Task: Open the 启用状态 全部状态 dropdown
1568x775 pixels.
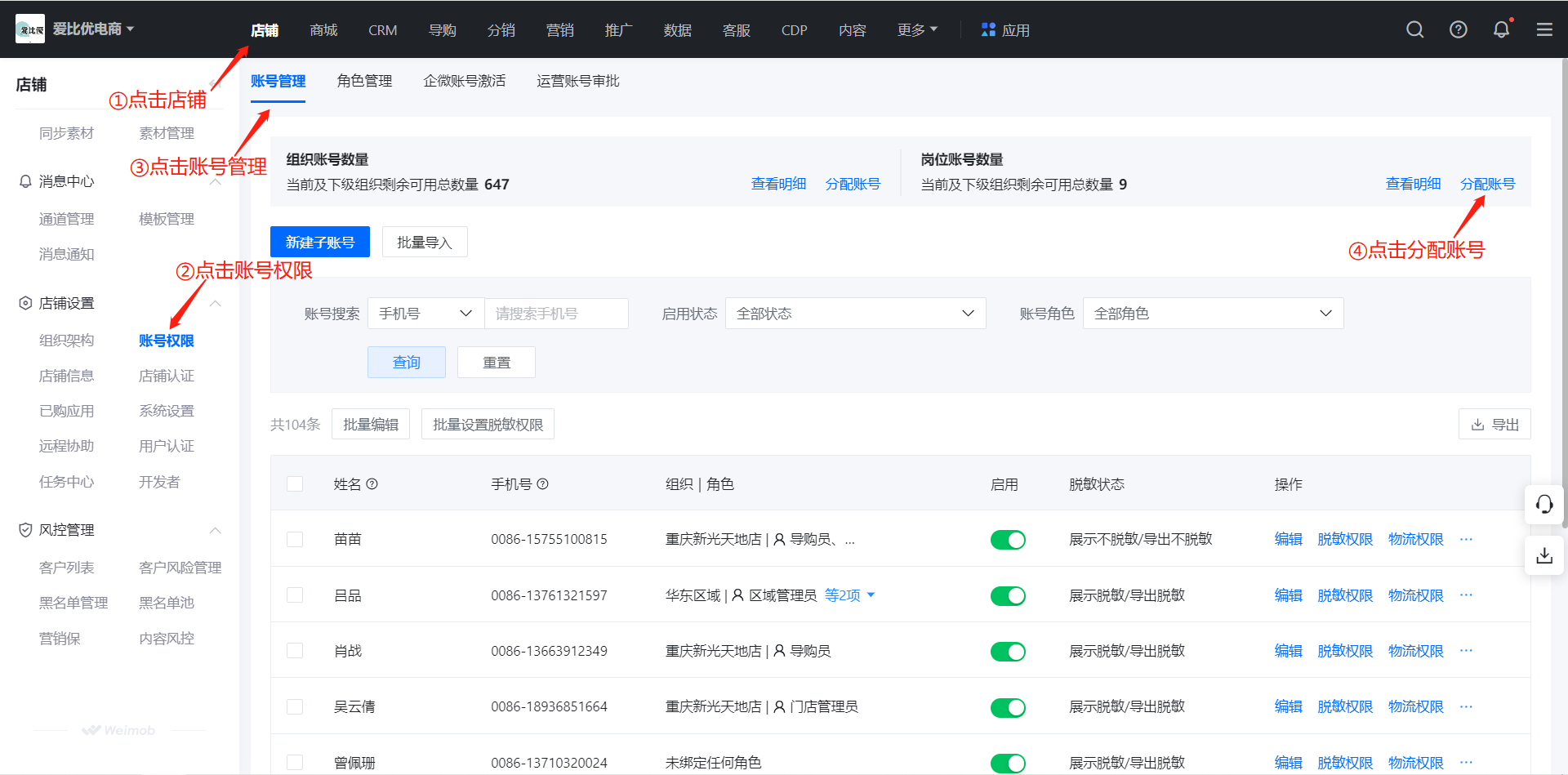Action: pos(855,314)
